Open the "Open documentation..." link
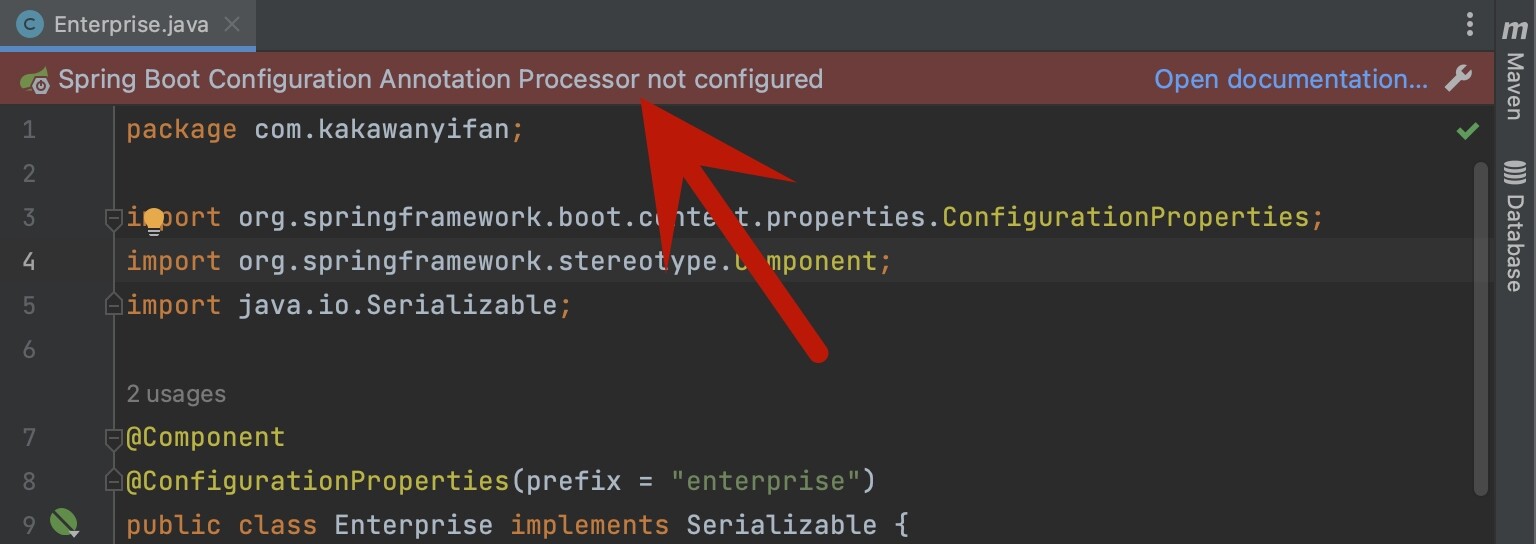This screenshot has width=1536, height=544. coord(1290,79)
